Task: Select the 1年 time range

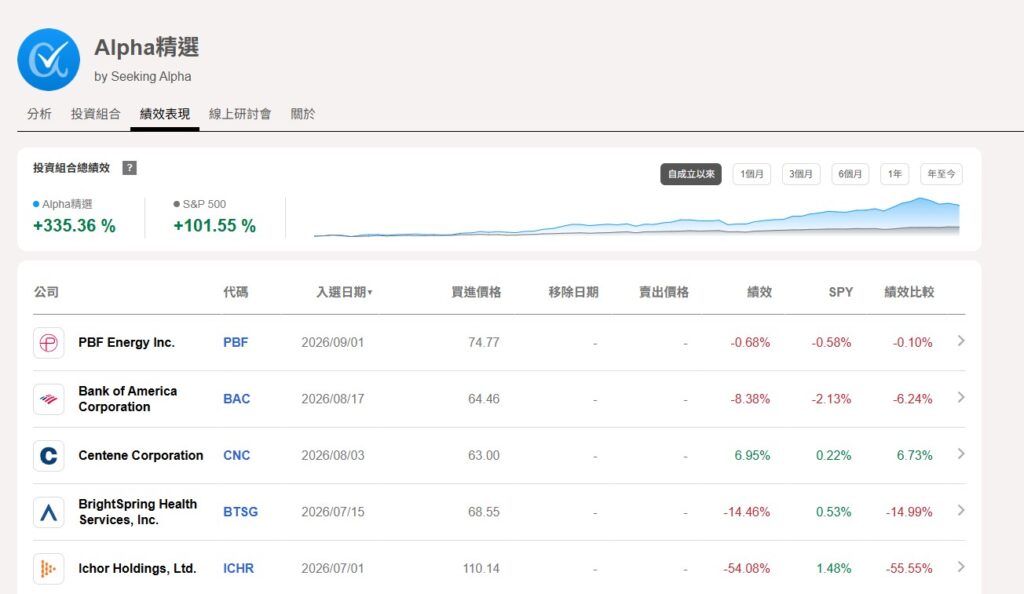Action: pos(895,174)
